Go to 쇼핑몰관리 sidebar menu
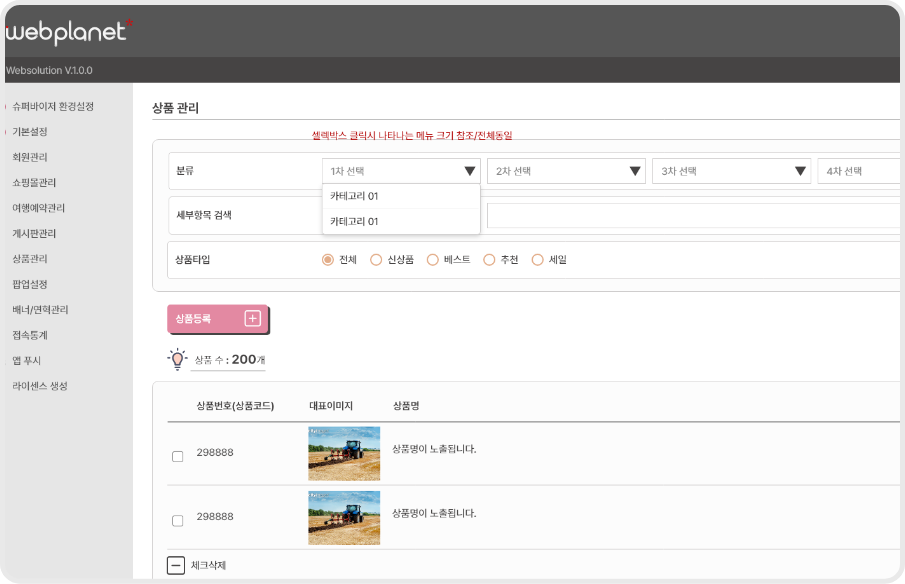This screenshot has height=584, width=905. click(34, 183)
